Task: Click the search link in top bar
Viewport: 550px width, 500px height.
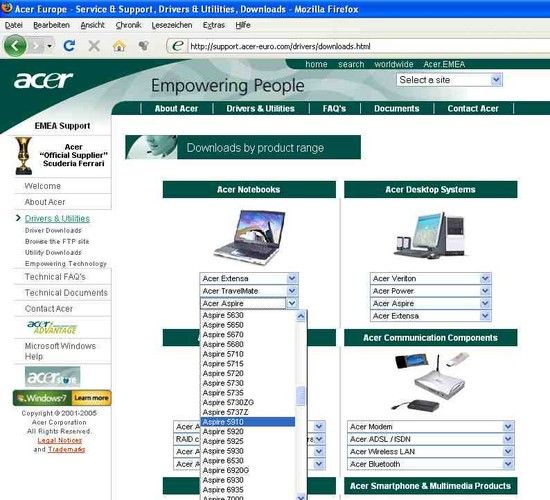Action: 351,64
